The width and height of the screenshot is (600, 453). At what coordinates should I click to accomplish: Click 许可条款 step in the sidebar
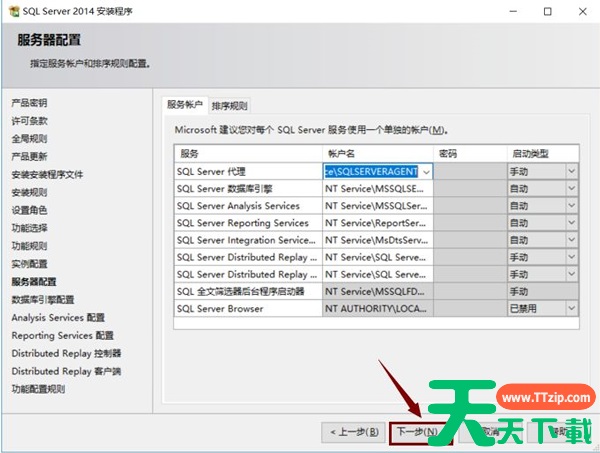29,121
